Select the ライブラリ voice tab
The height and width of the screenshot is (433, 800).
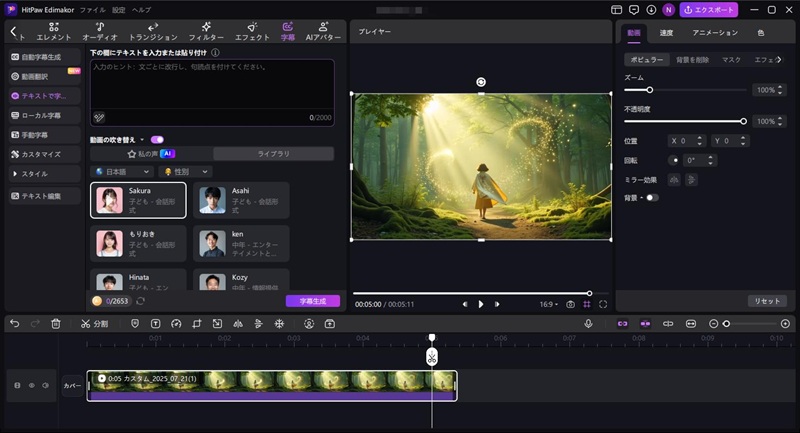coord(273,154)
